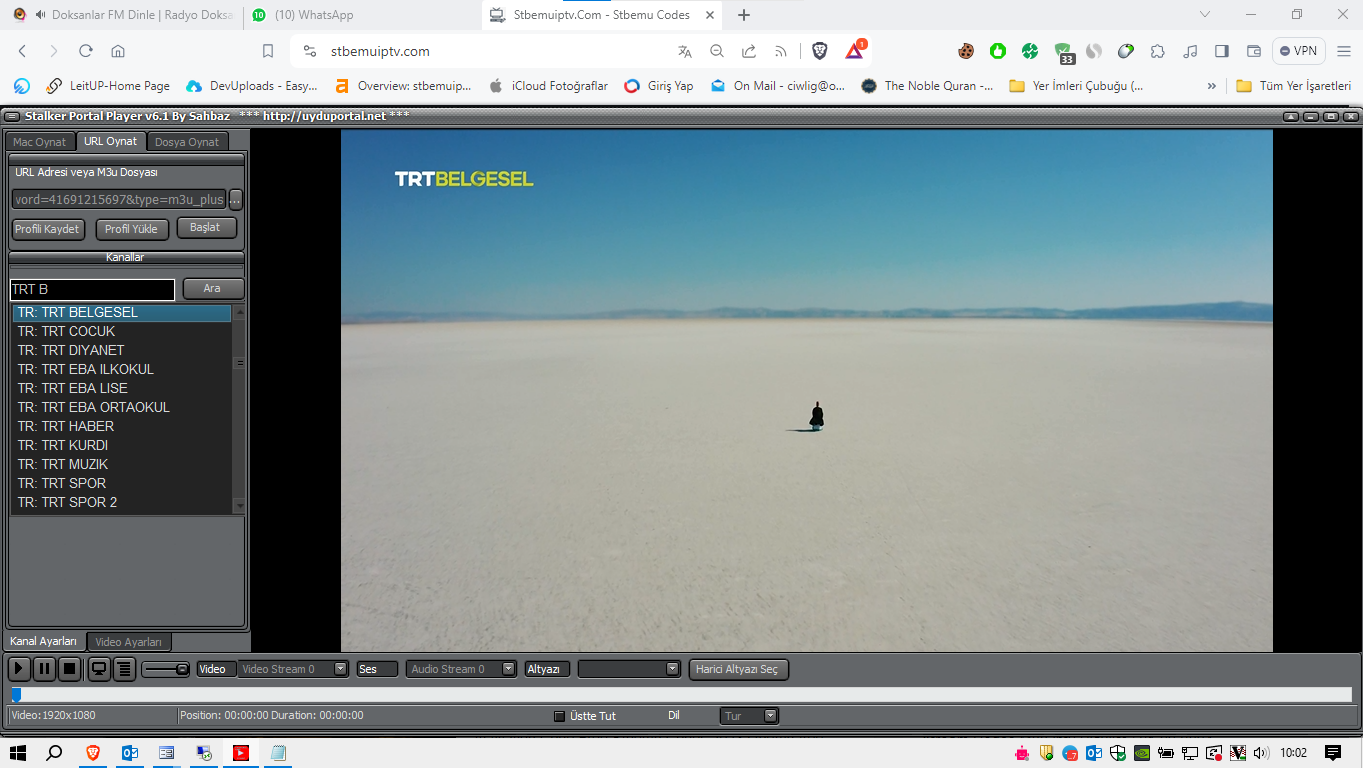
Task: Expand hidden bookmarks with the » chevron
Action: (1212, 86)
